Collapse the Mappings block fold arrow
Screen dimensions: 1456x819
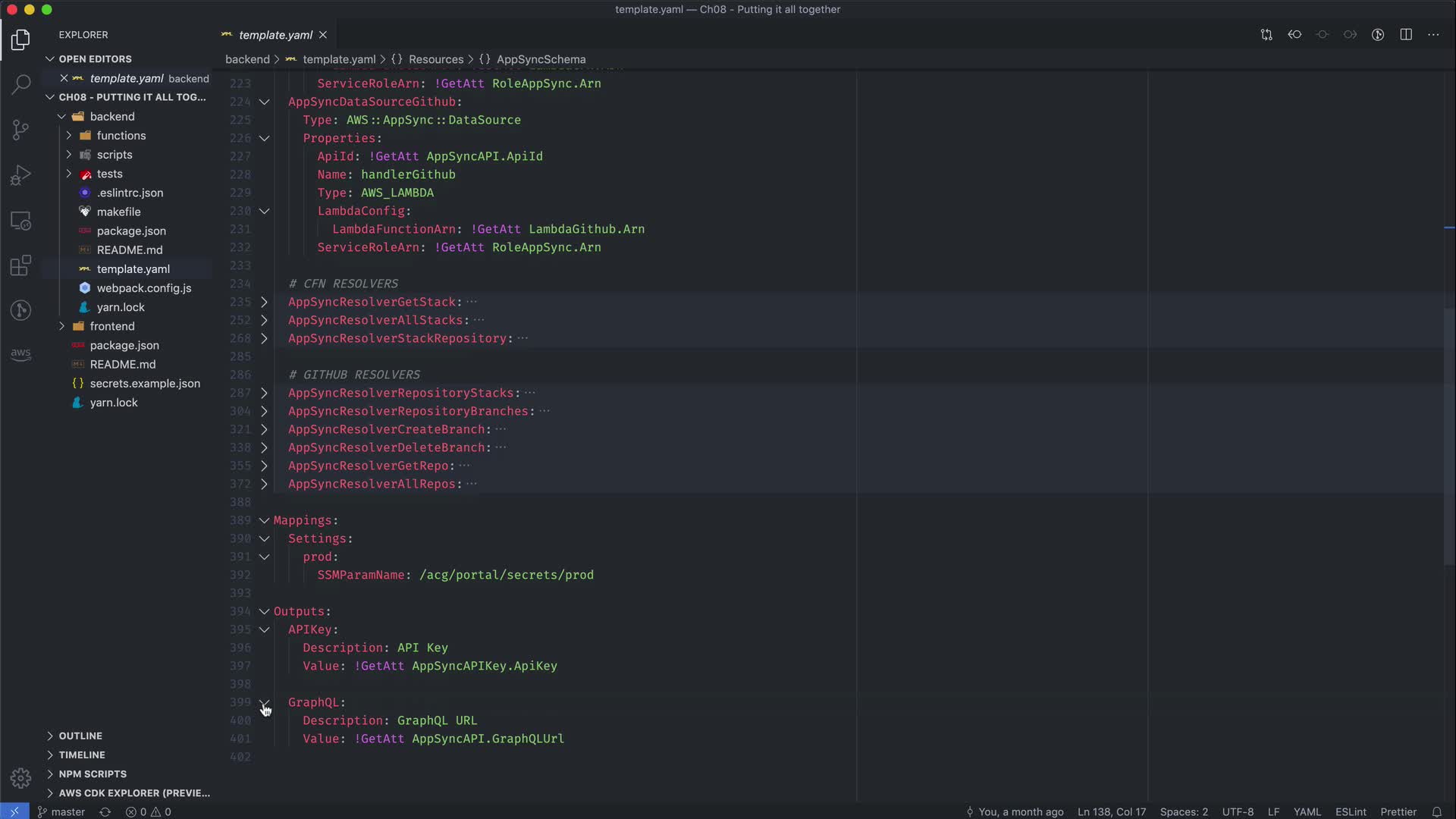264,520
